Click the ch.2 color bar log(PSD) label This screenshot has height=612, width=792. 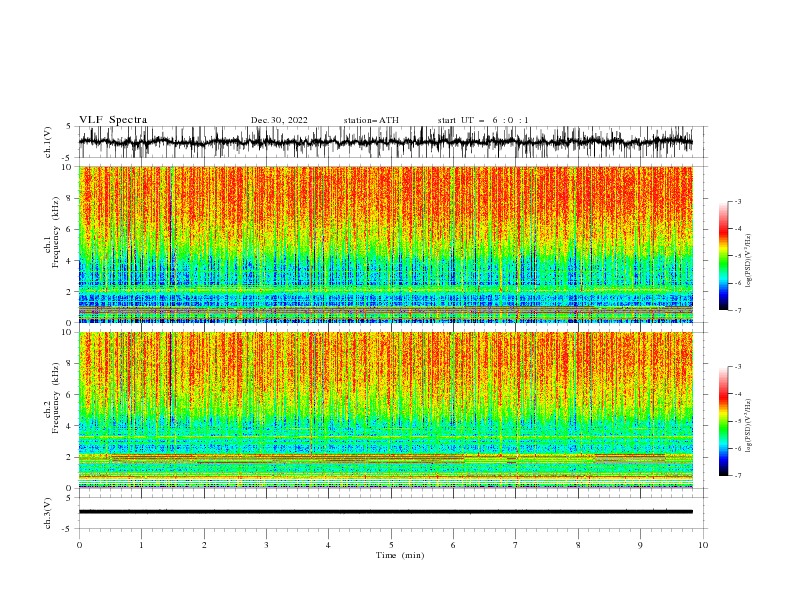point(749,426)
